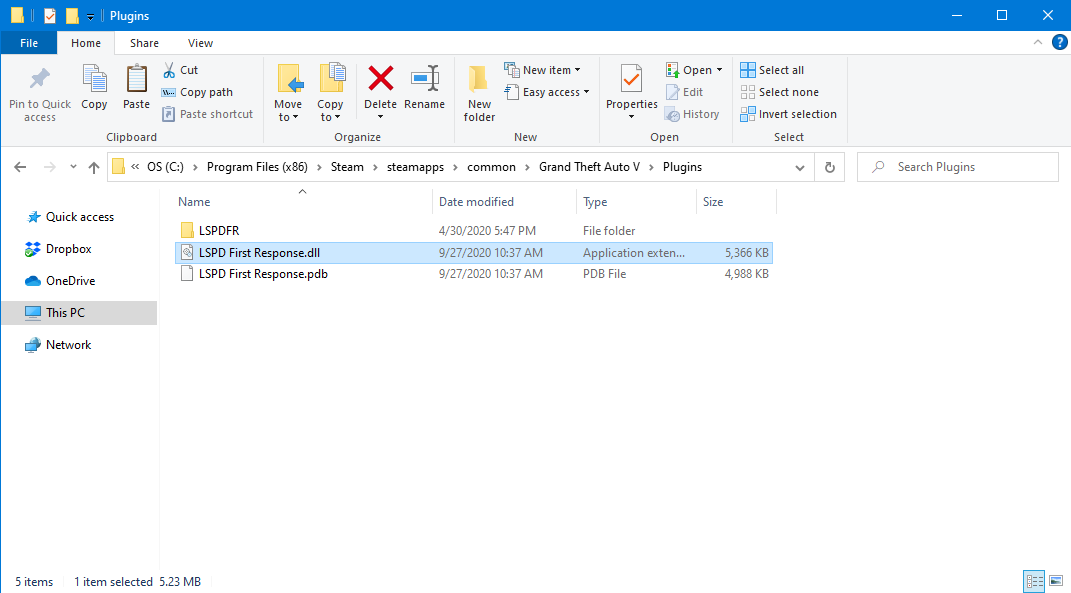This screenshot has width=1071, height=593.
Task: Click Edit in the Open group
Action: [684, 92]
